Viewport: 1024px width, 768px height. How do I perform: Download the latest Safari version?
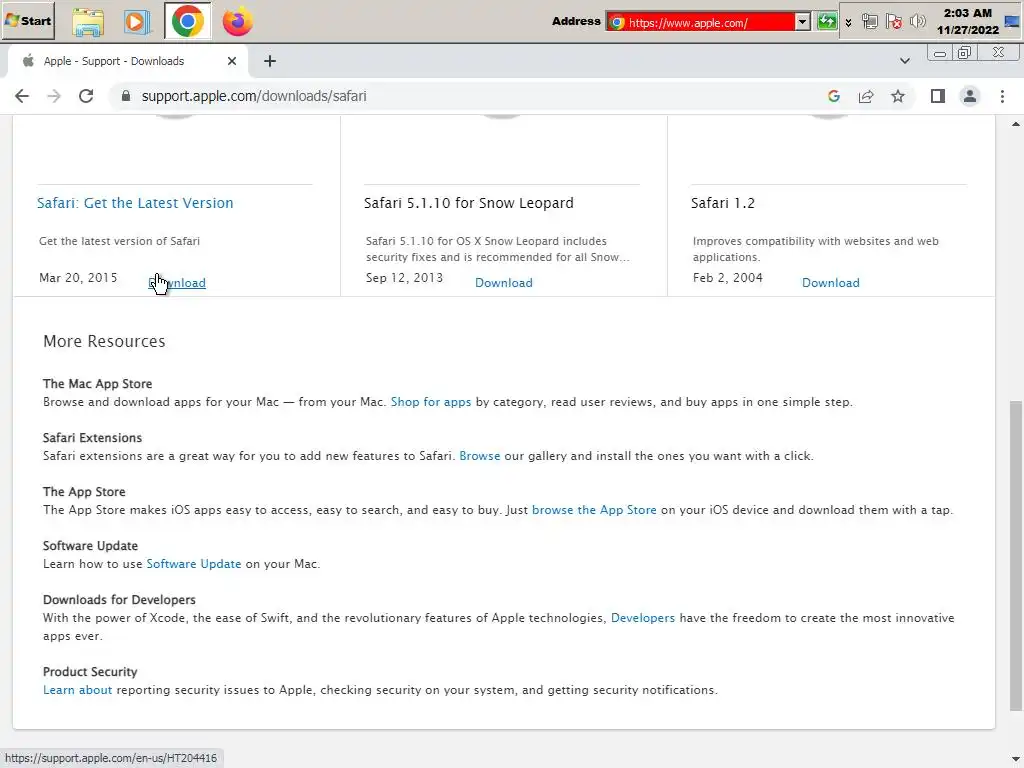pos(177,283)
